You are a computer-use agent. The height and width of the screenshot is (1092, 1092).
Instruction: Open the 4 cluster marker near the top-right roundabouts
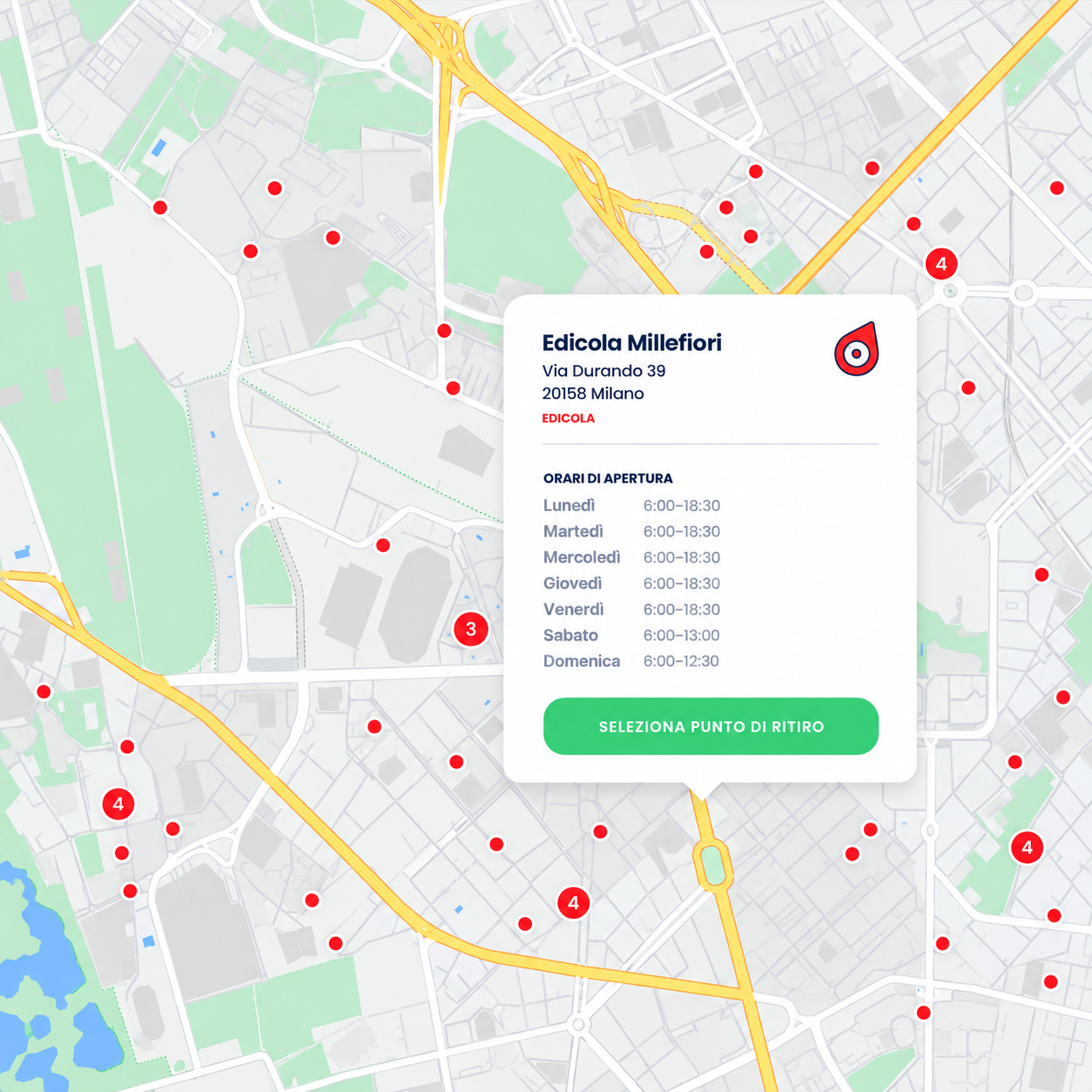(x=941, y=264)
